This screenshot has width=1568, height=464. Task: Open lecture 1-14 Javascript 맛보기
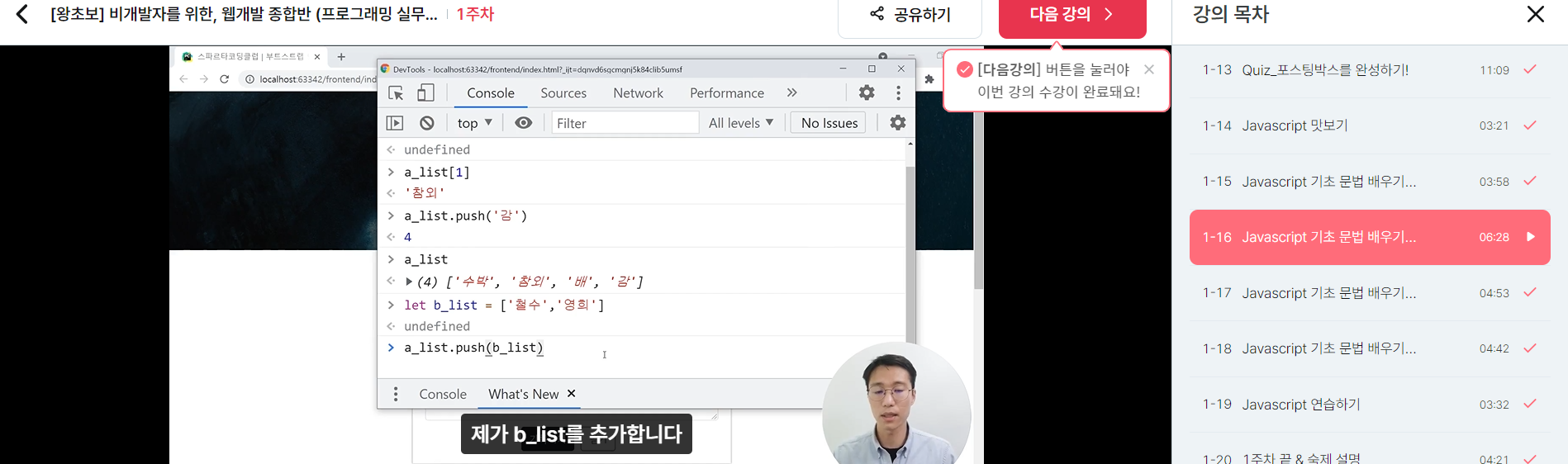point(1370,125)
